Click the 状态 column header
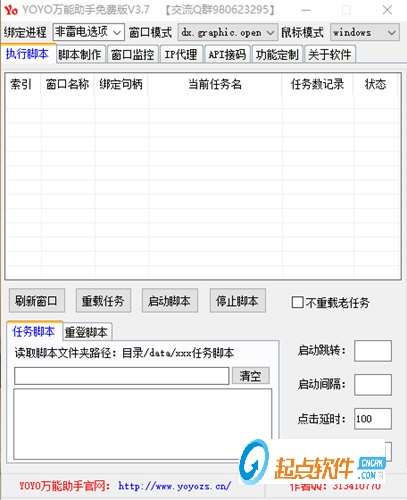 [375, 84]
